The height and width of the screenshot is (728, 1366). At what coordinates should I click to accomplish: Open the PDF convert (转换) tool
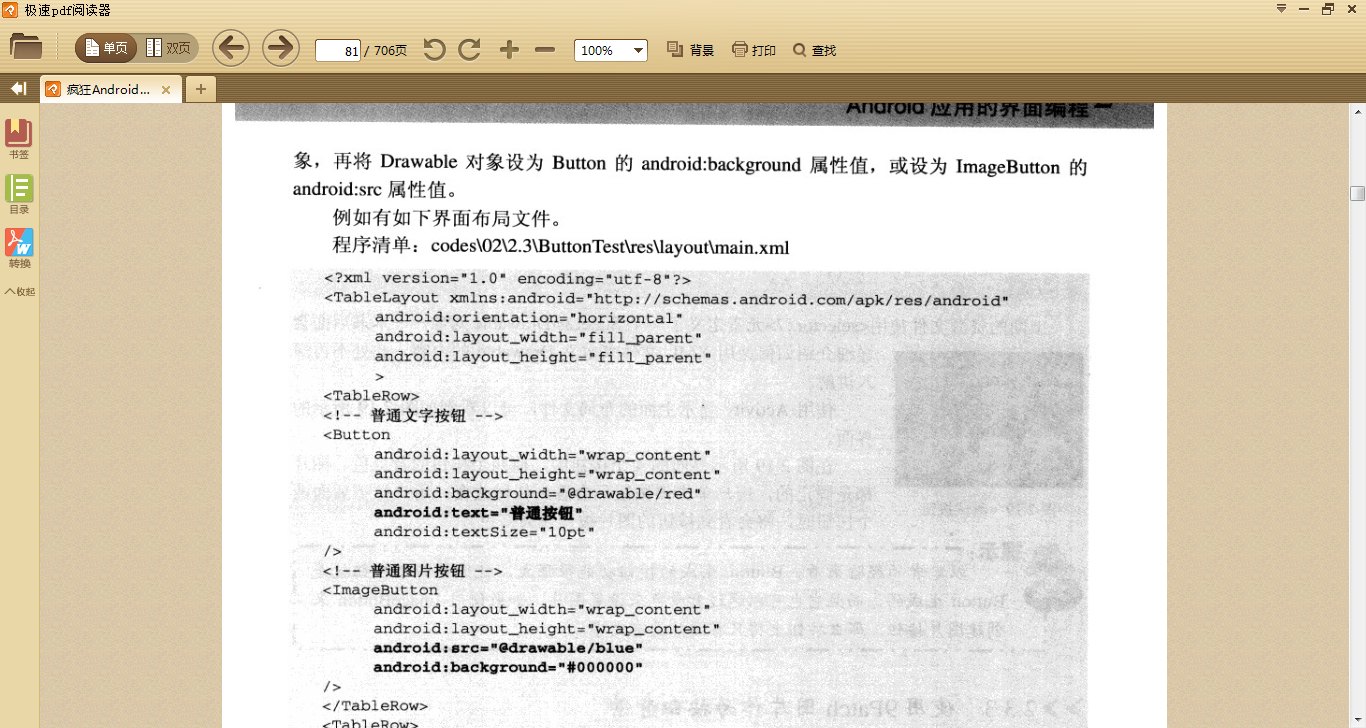tap(19, 248)
